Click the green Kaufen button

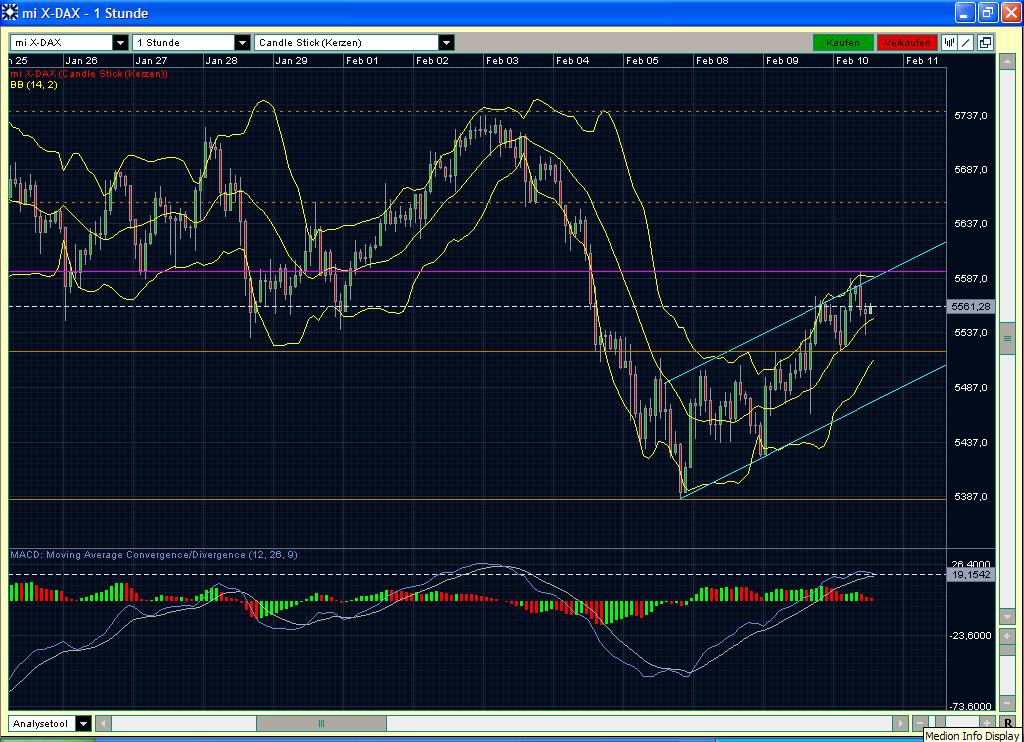(x=843, y=42)
